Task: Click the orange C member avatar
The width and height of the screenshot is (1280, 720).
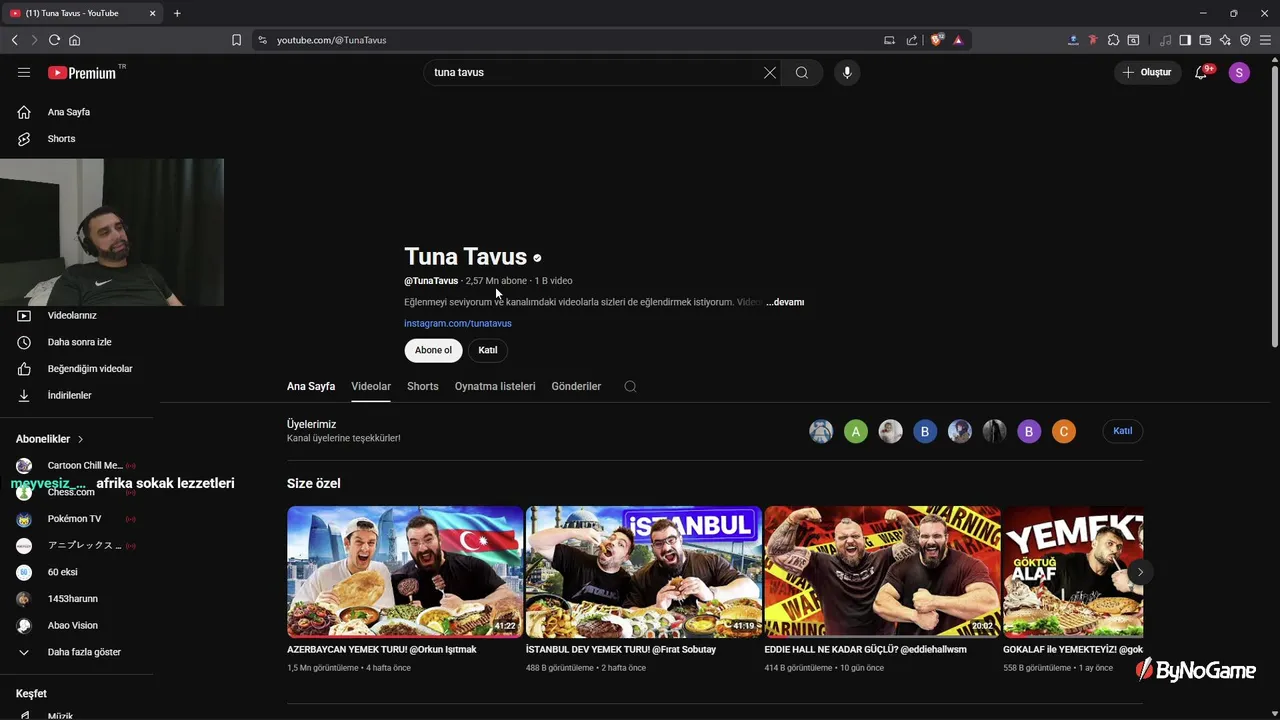Action: 1064,432
